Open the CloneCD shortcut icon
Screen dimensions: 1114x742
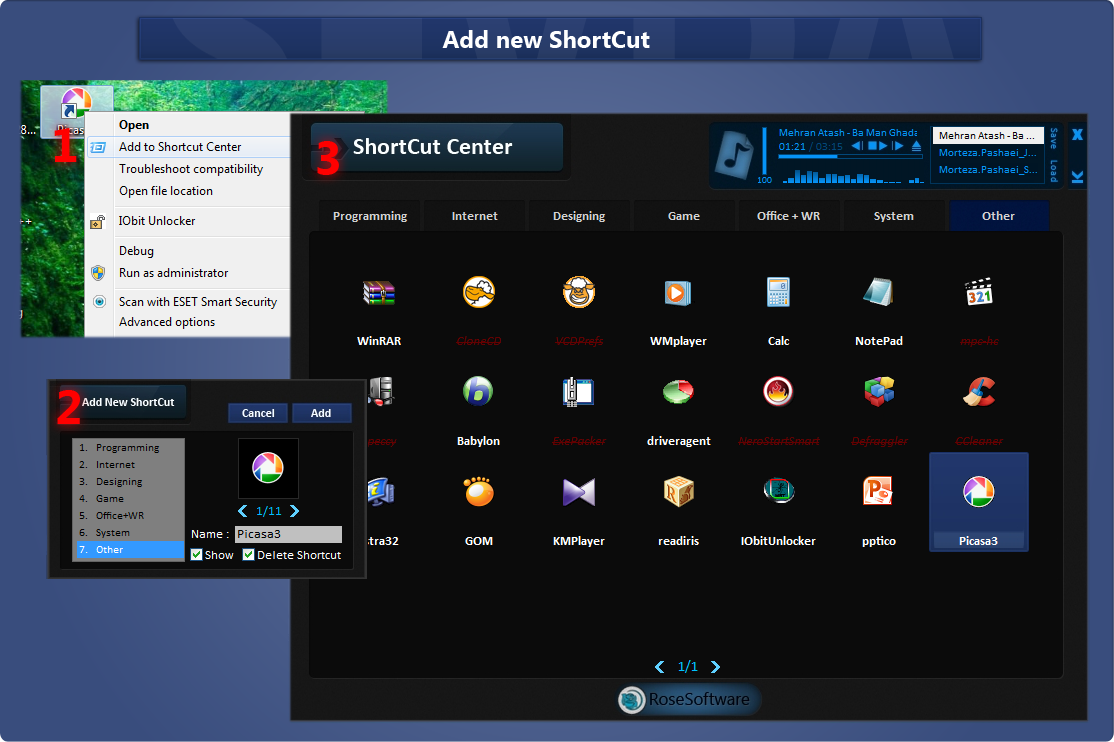point(479,292)
